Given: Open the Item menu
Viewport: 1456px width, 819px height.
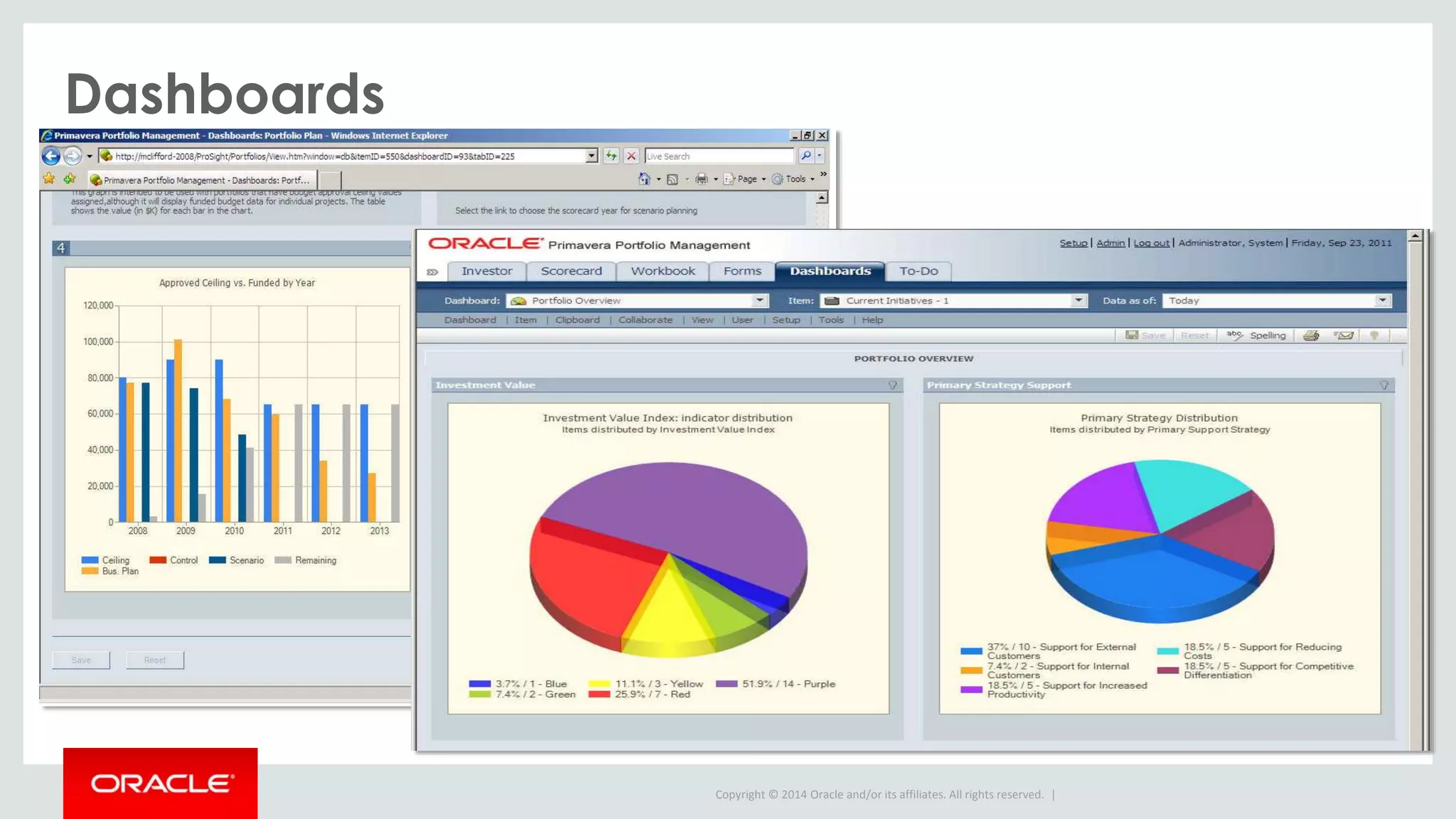Looking at the screenshot, I should (x=525, y=320).
